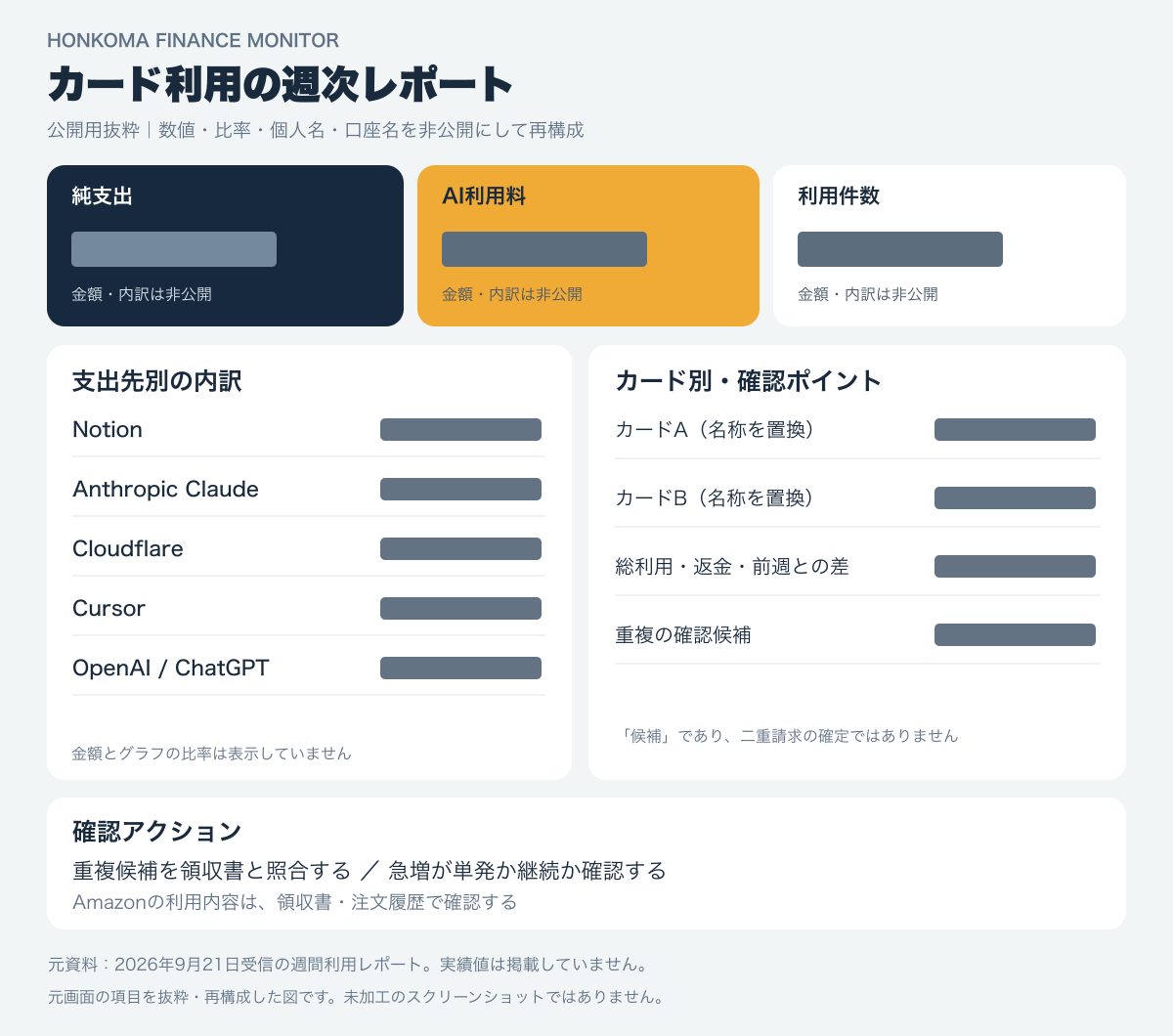Click the AI利用料 card title
This screenshot has width=1173, height=1036.
point(484,196)
